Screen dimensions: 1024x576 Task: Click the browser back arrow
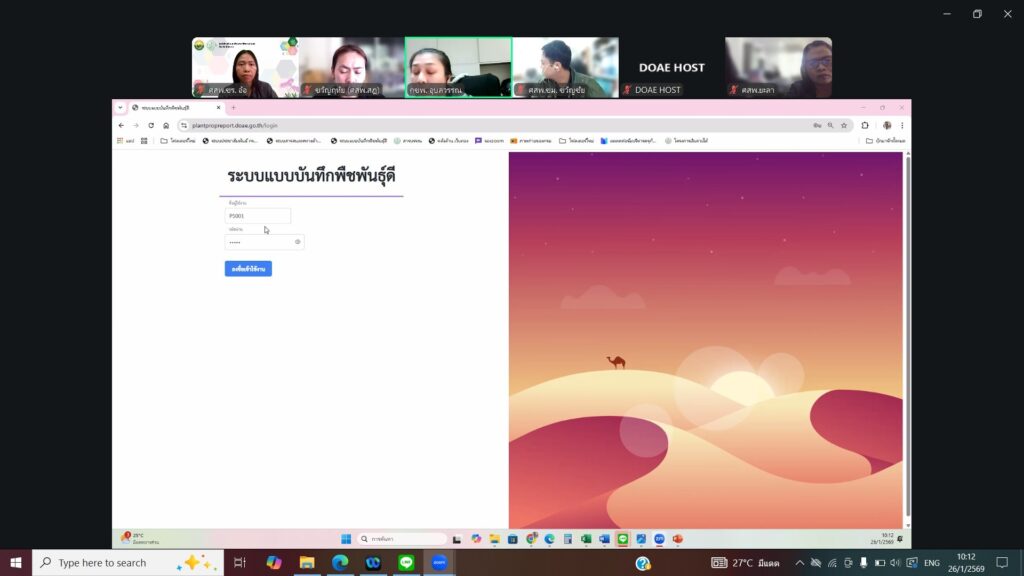(121, 126)
